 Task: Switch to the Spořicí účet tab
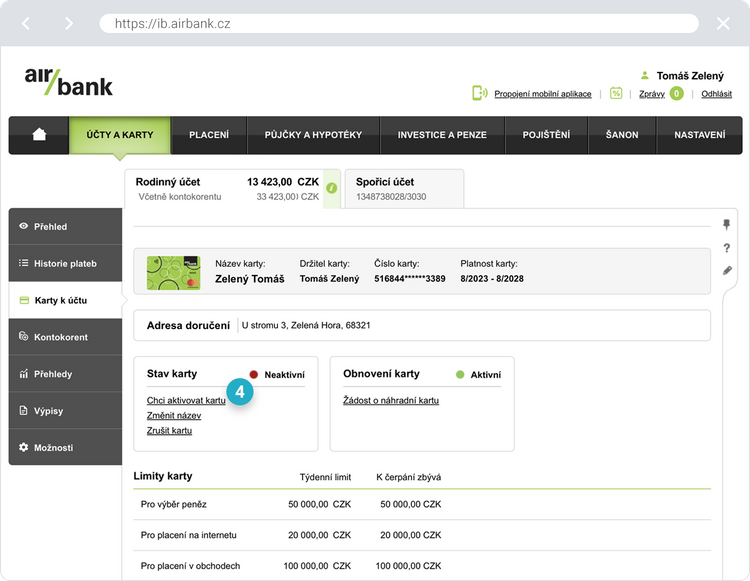[x=403, y=188]
